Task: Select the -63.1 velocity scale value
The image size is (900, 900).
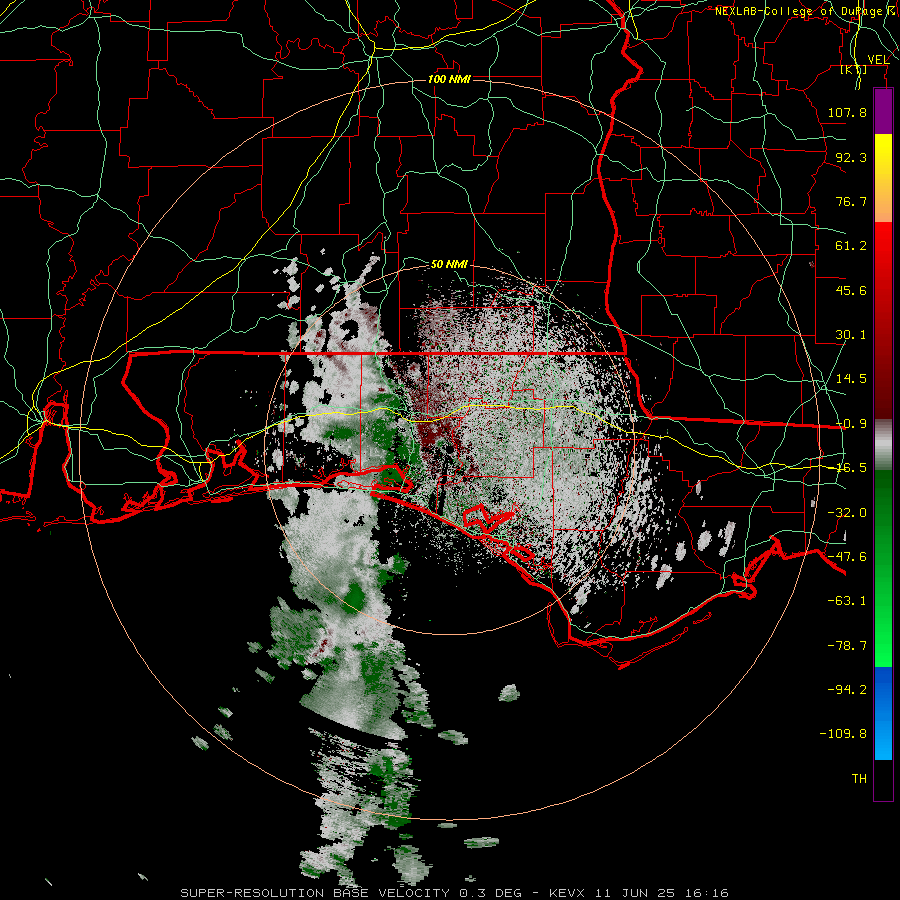Action: coord(847,601)
